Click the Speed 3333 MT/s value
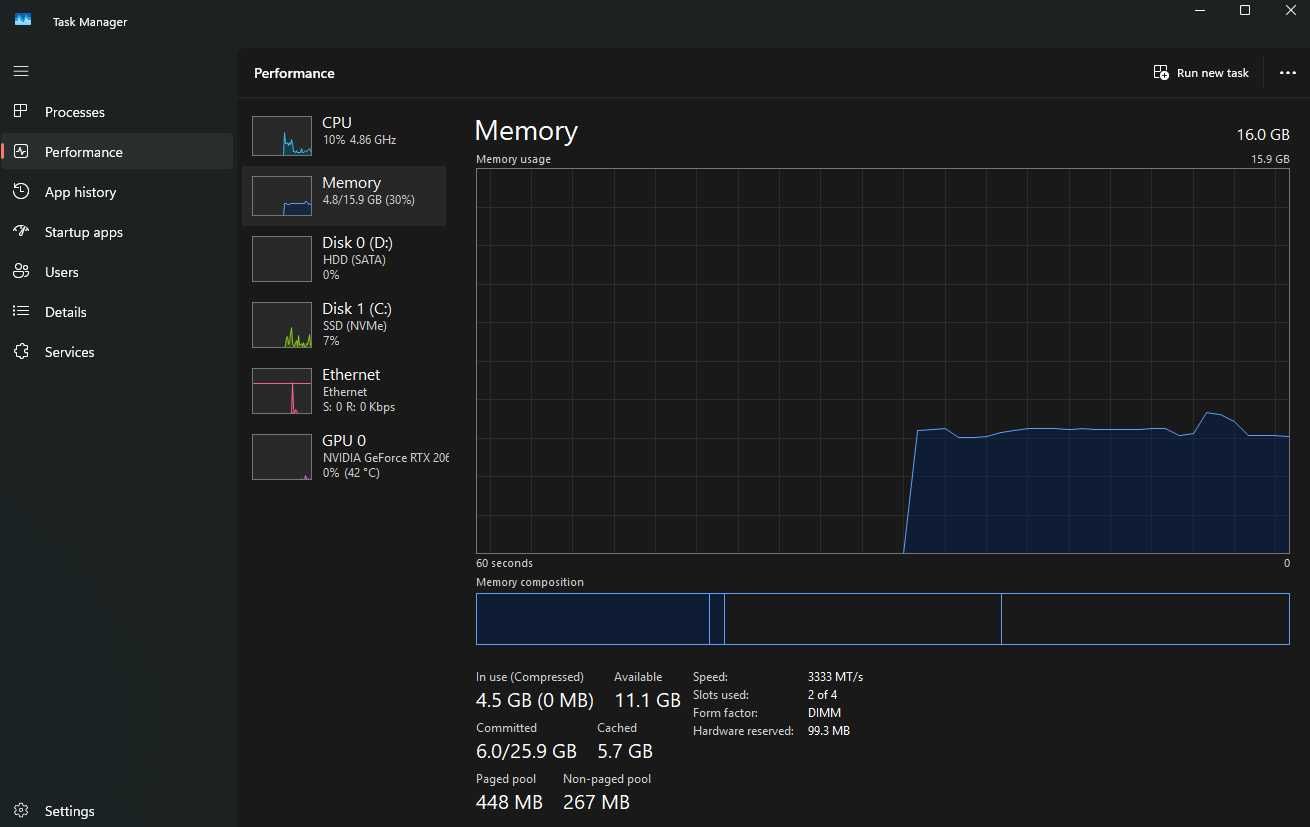Image resolution: width=1310 pixels, height=827 pixels. (x=835, y=677)
